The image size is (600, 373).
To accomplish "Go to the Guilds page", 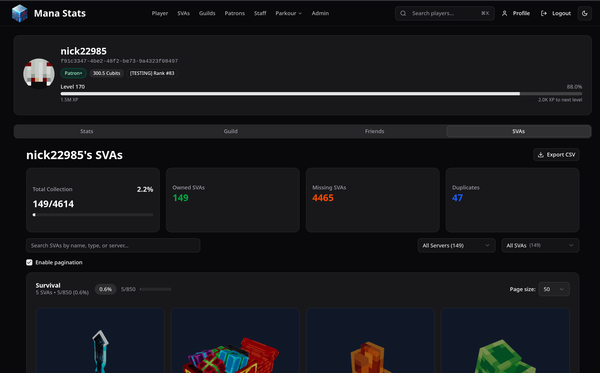I will tap(207, 13).
